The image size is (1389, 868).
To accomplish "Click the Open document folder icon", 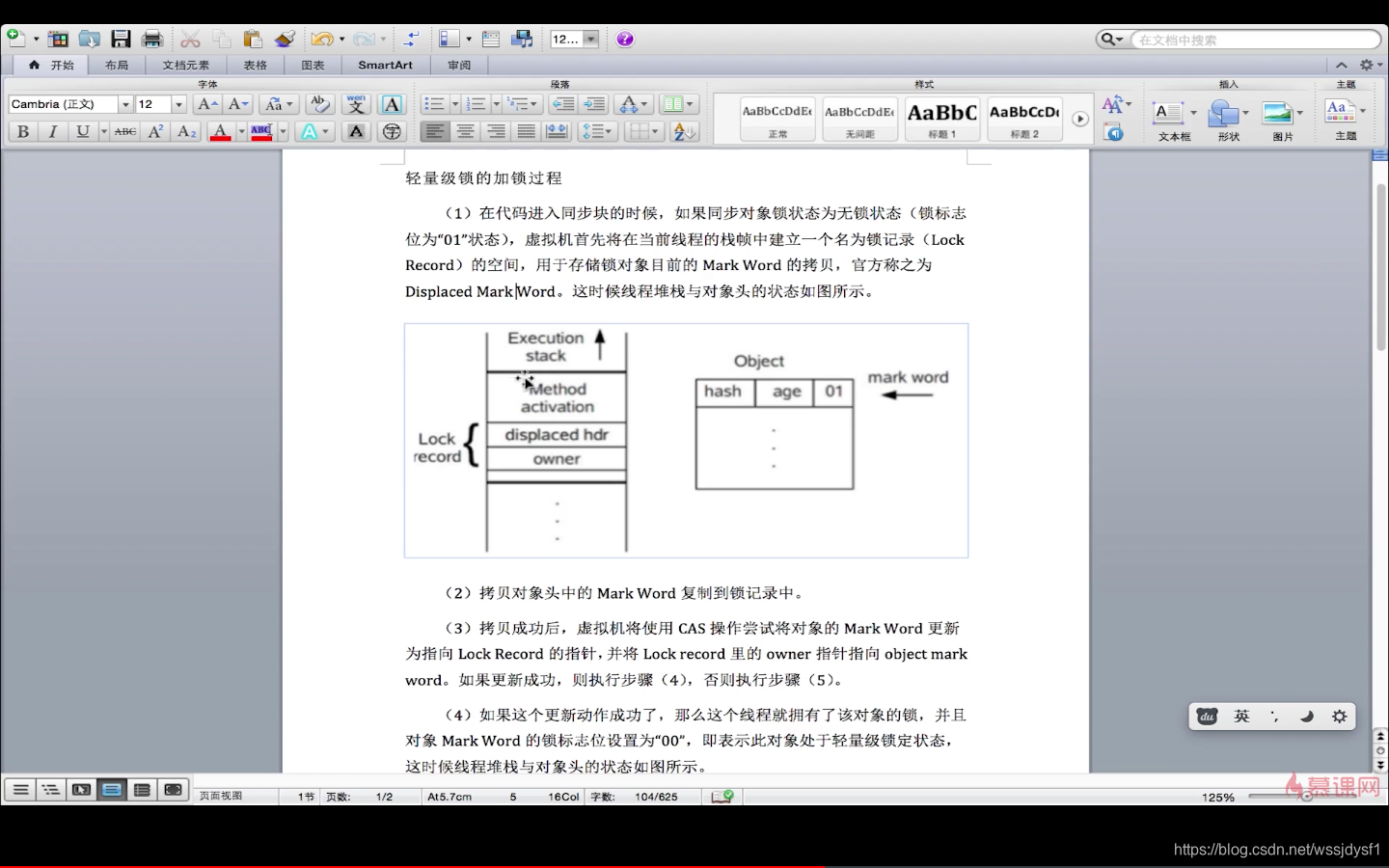I will click(89, 39).
